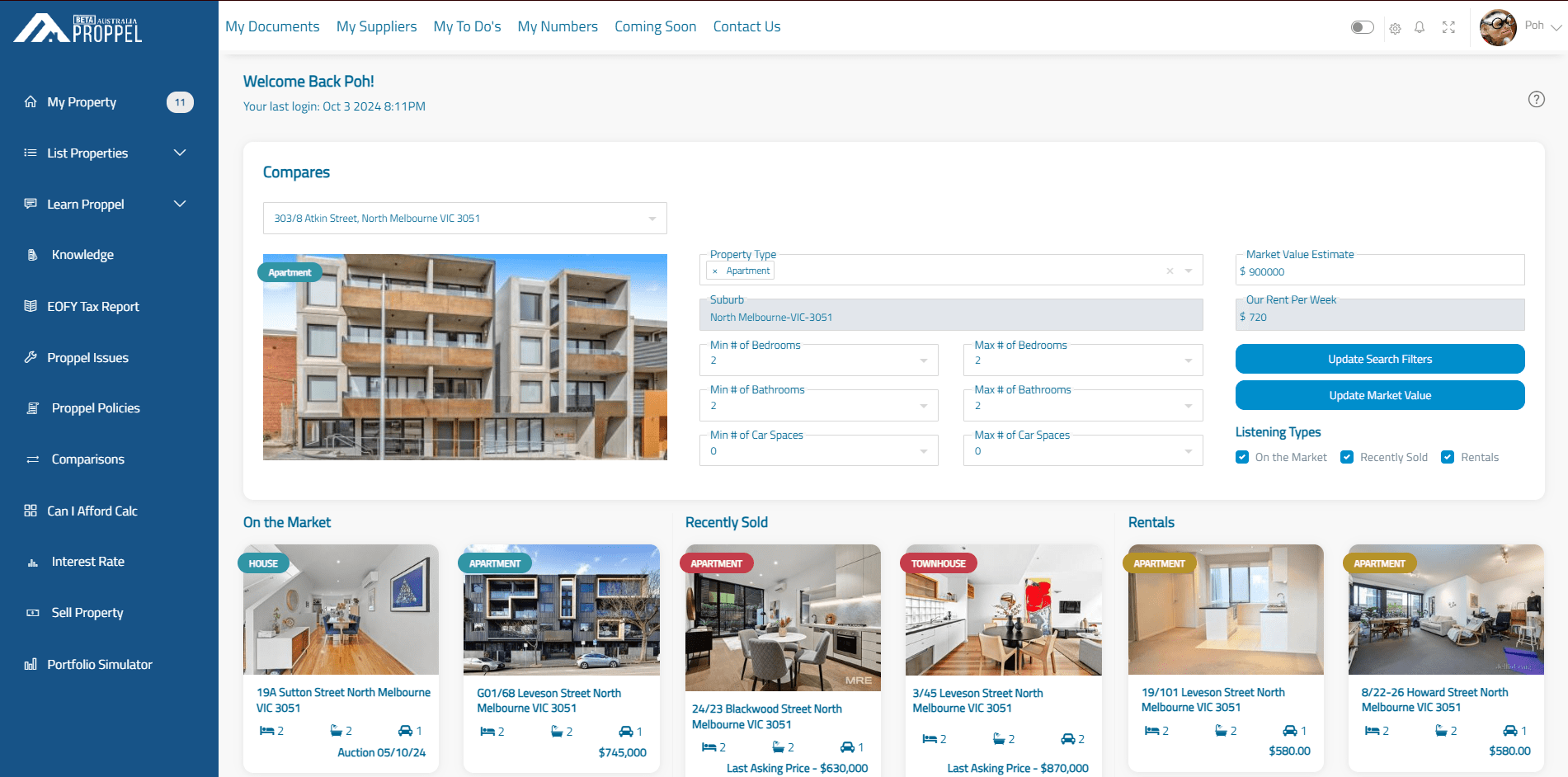The image size is (1568, 777).
Task: Open My Documents in top menu
Action: coord(272,26)
